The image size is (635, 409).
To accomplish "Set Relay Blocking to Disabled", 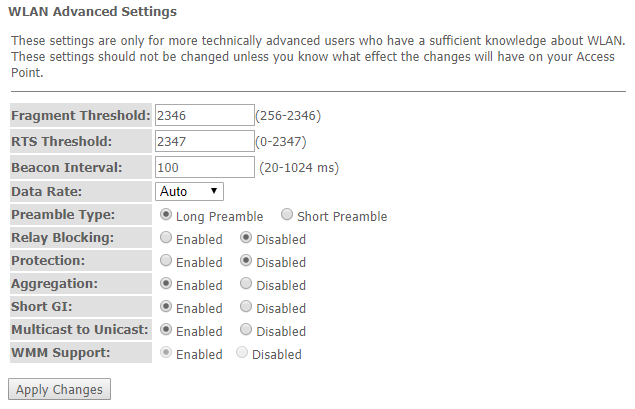I will (x=246, y=238).
